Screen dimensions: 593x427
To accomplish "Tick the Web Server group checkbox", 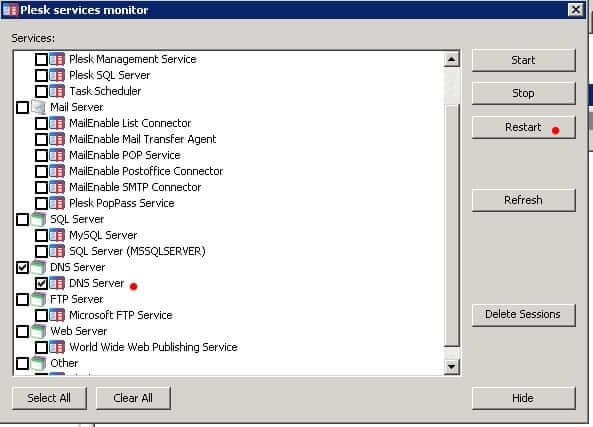I will click(x=22, y=331).
